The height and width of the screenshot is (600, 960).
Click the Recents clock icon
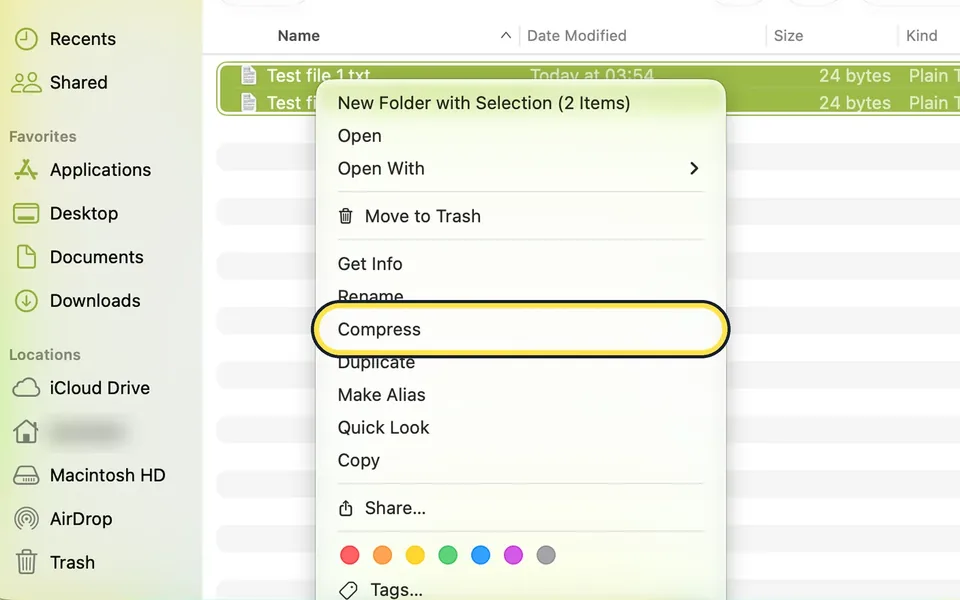coord(26,39)
